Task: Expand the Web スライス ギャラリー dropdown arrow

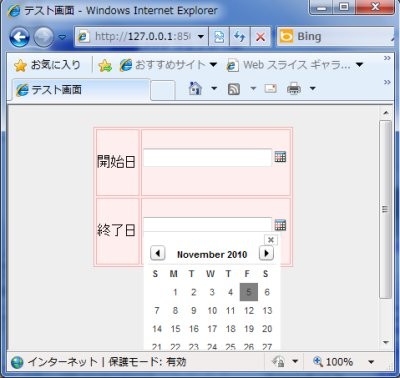Action: pyautogui.click(x=359, y=65)
